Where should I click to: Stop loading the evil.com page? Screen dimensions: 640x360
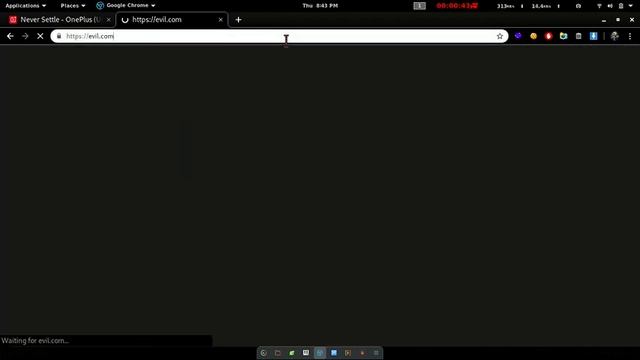click(x=40, y=36)
